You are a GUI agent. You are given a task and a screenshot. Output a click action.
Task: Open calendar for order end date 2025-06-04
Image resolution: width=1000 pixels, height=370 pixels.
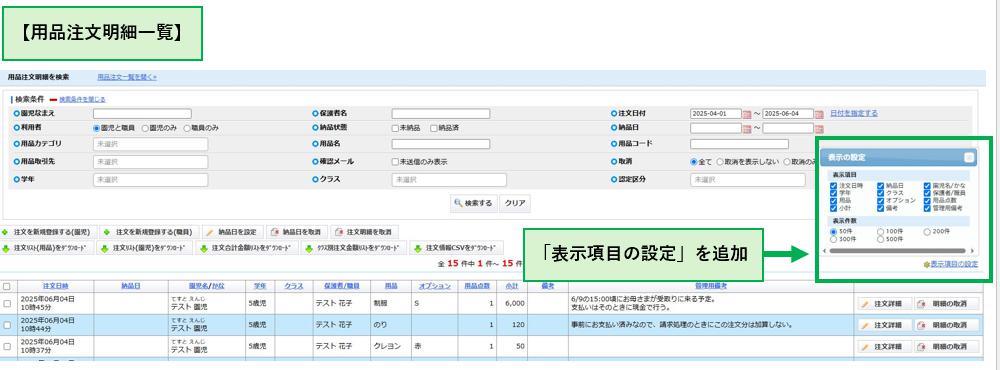[x=819, y=114]
